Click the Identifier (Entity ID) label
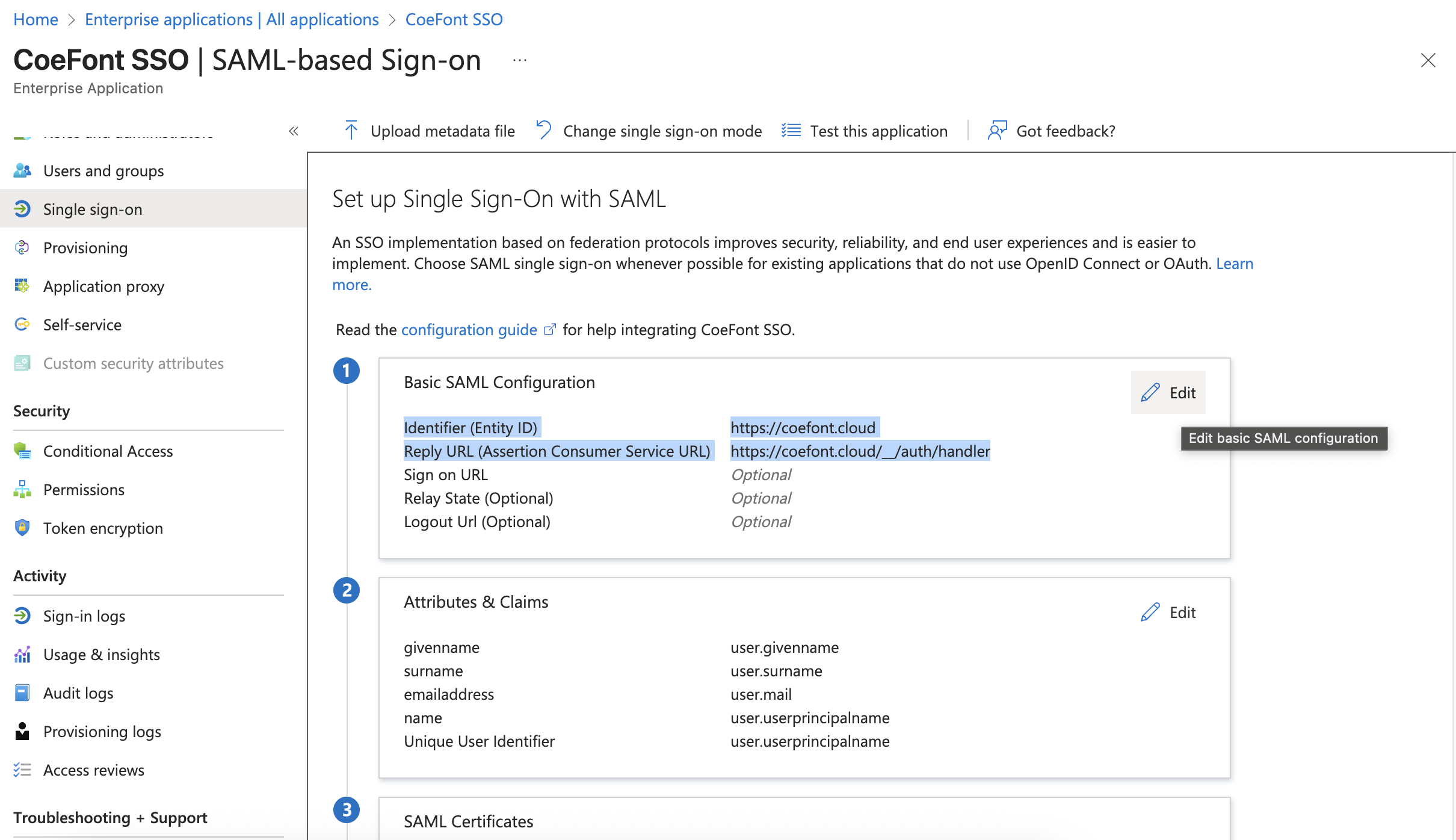 (470, 428)
